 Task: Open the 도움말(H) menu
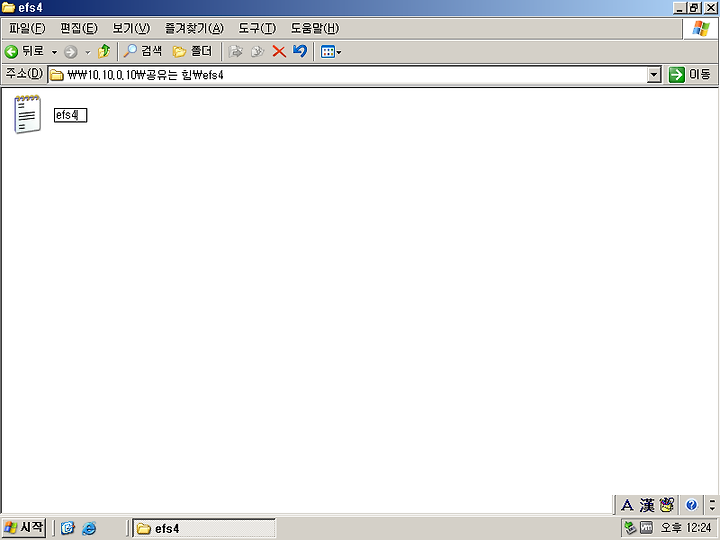pos(315,28)
